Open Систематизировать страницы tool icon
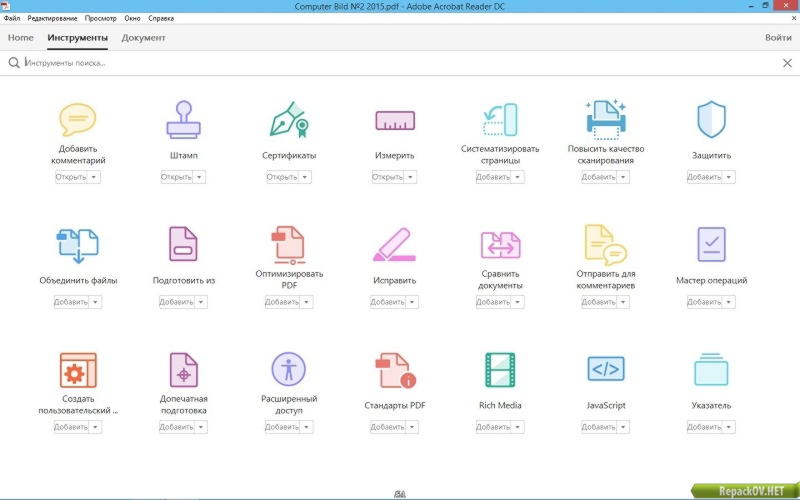The image size is (800, 500). (x=500, y=120)
